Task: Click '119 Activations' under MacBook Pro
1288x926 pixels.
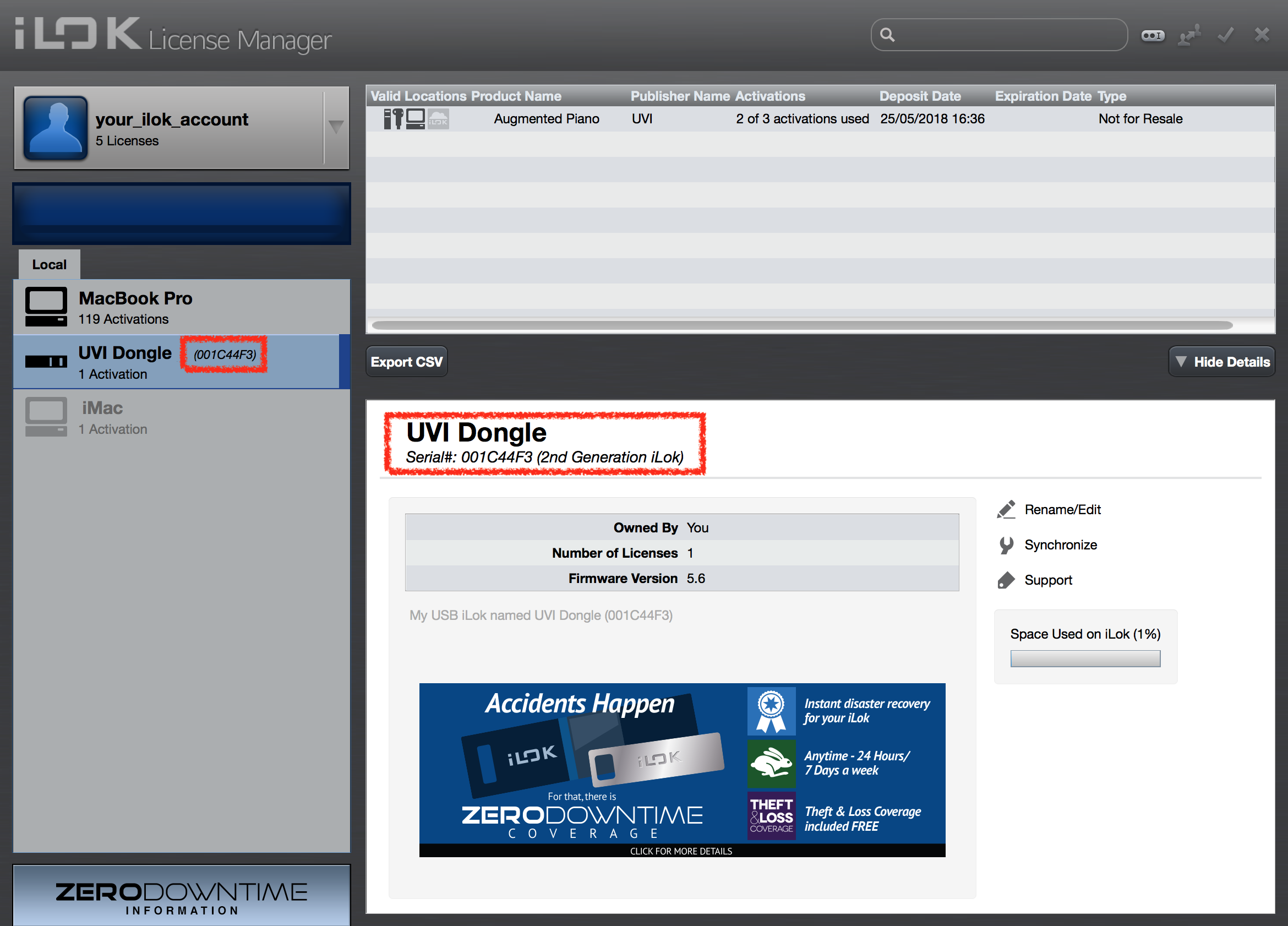Action: coord(123,319)
